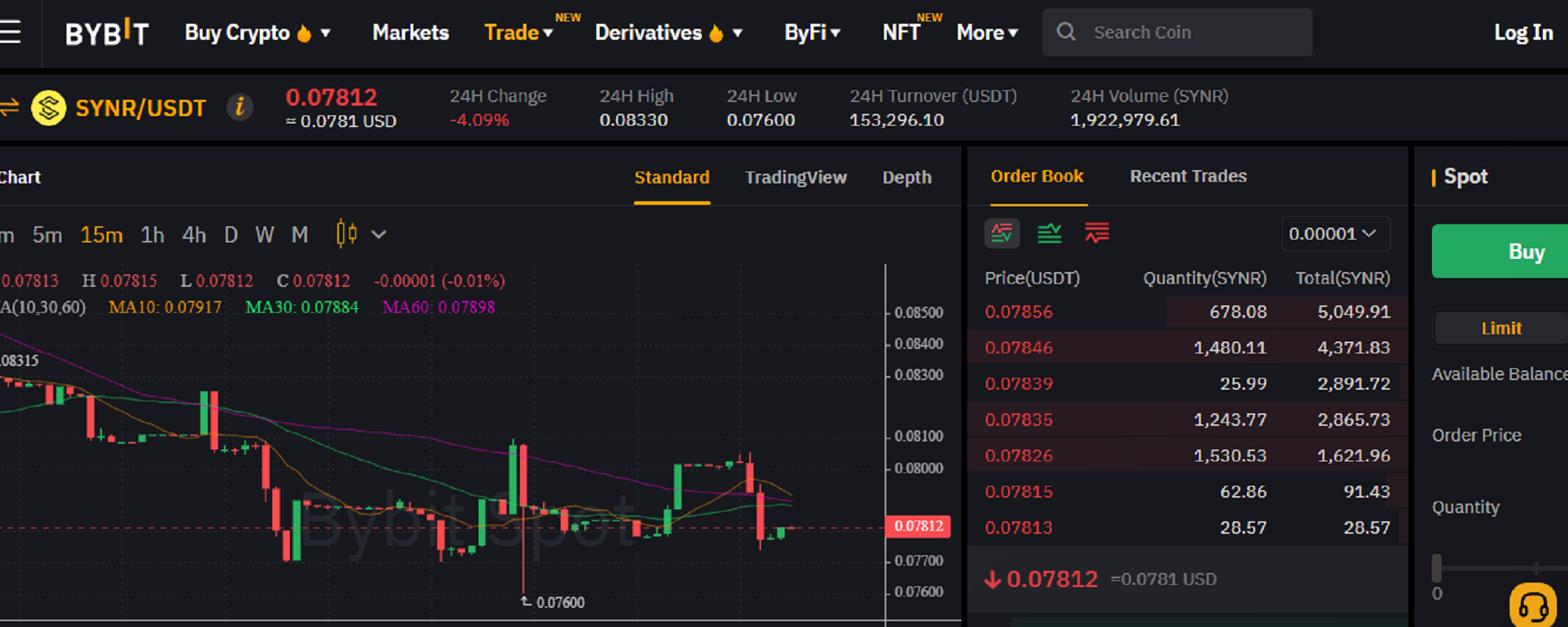Select the 1h chart interval
1568x627 pixels.
coord(152,235)
